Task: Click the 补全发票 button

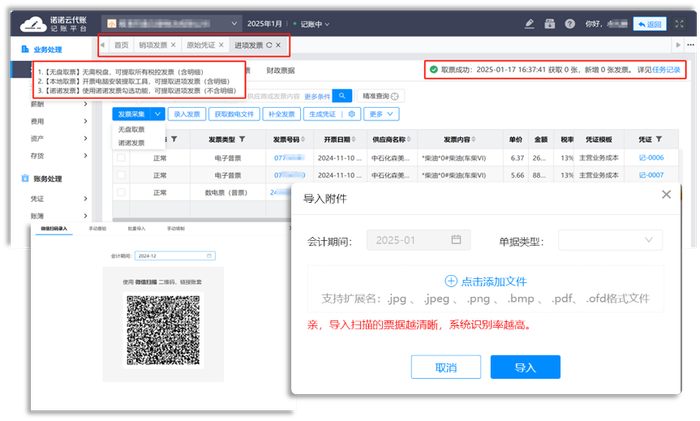Action: pyautogui.click(x=281, y=114)
